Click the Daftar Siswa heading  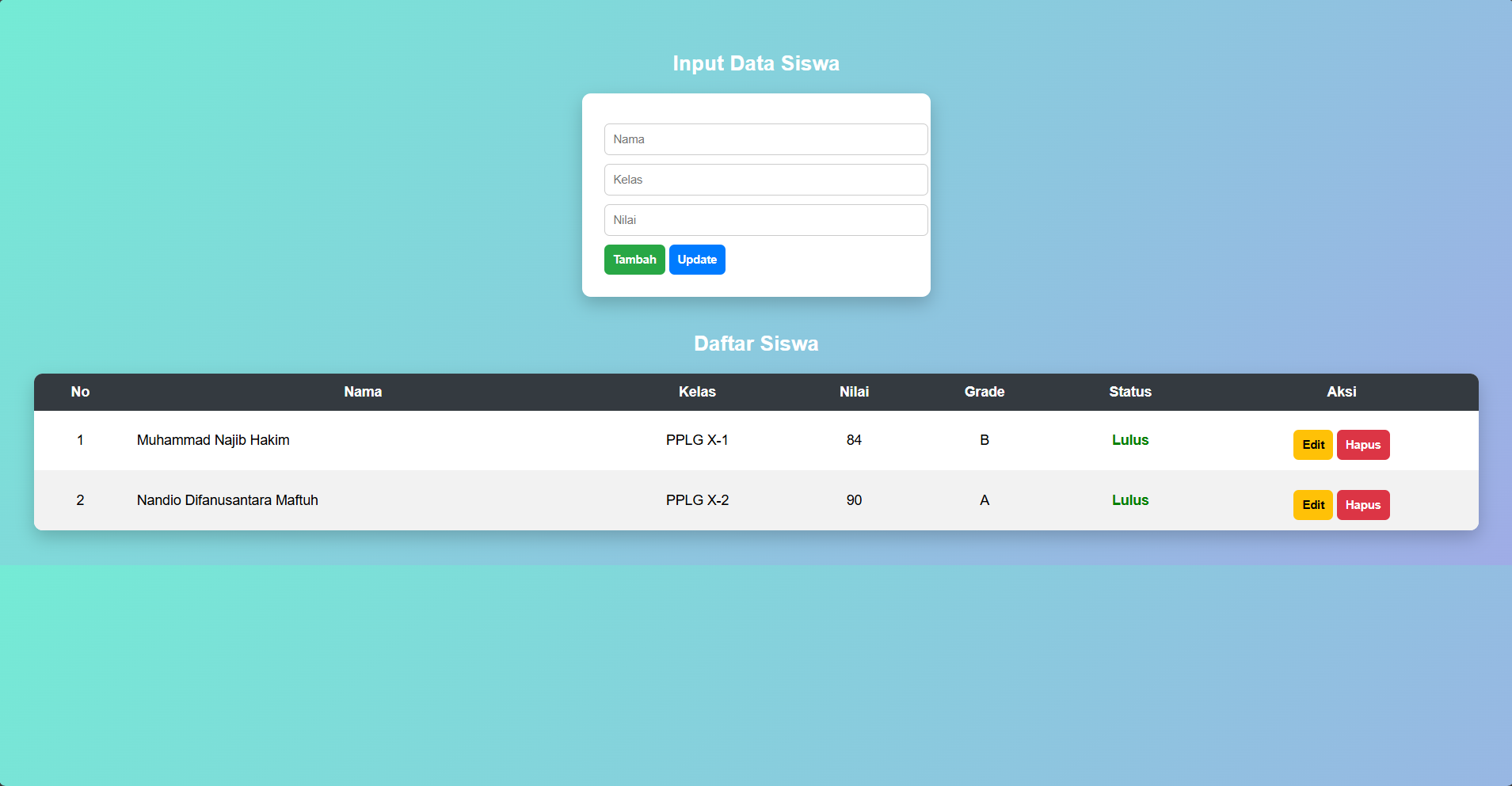click(x=756, y=344)
